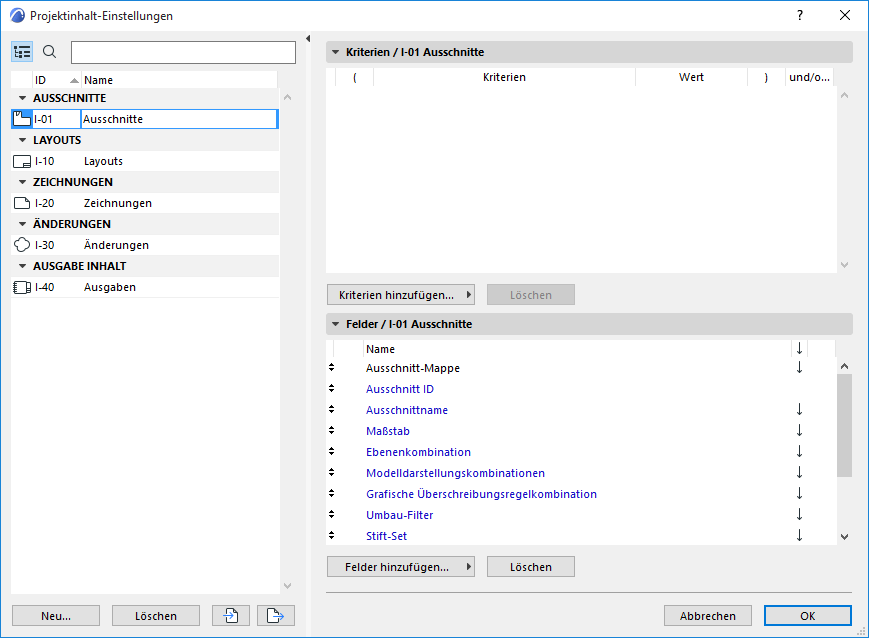
Task: Open the Felder hinzufügen dropdown
Action: click(x=400, y=567)
